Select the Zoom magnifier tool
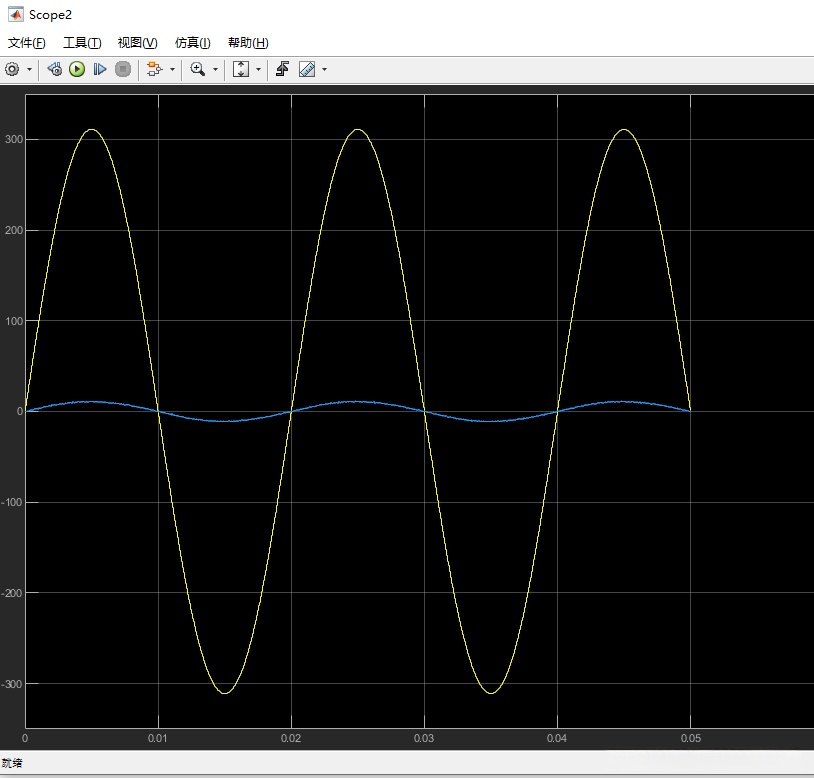This screenshot has height=778, width=814. tap(198, 69)
